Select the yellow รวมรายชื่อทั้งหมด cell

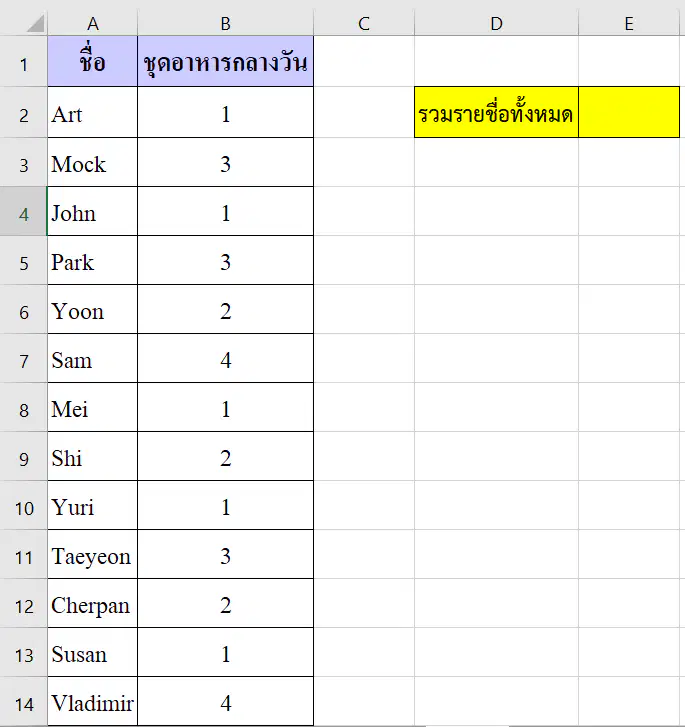tap(496, 112)
